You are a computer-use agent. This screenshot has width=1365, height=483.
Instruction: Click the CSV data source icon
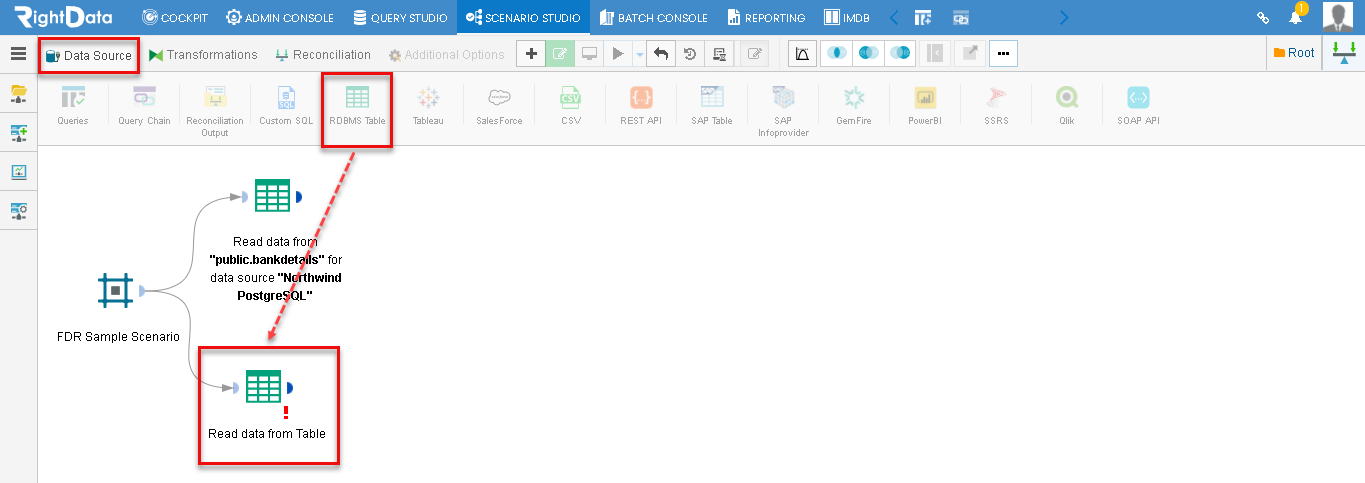[570, 98]
